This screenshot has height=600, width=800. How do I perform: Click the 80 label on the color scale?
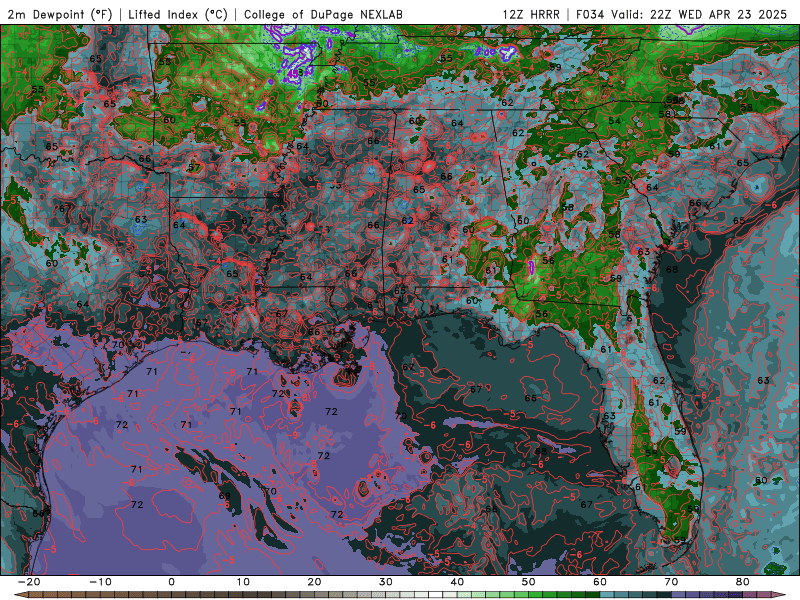(743, 582)
